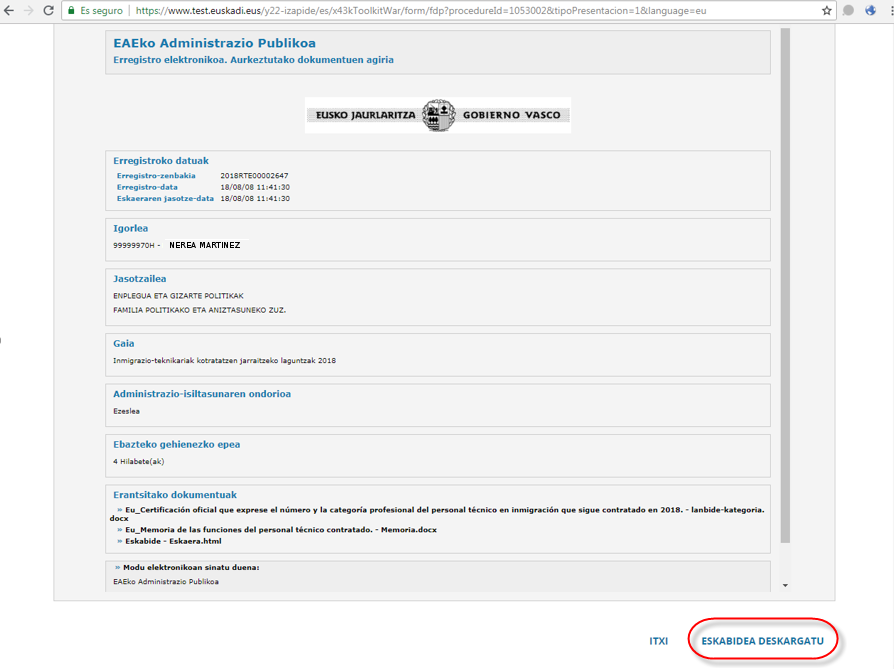
Task: Click the Eusko Jaurlaritza Gobierno Vasco logo
Action: (x=438, y=115)
